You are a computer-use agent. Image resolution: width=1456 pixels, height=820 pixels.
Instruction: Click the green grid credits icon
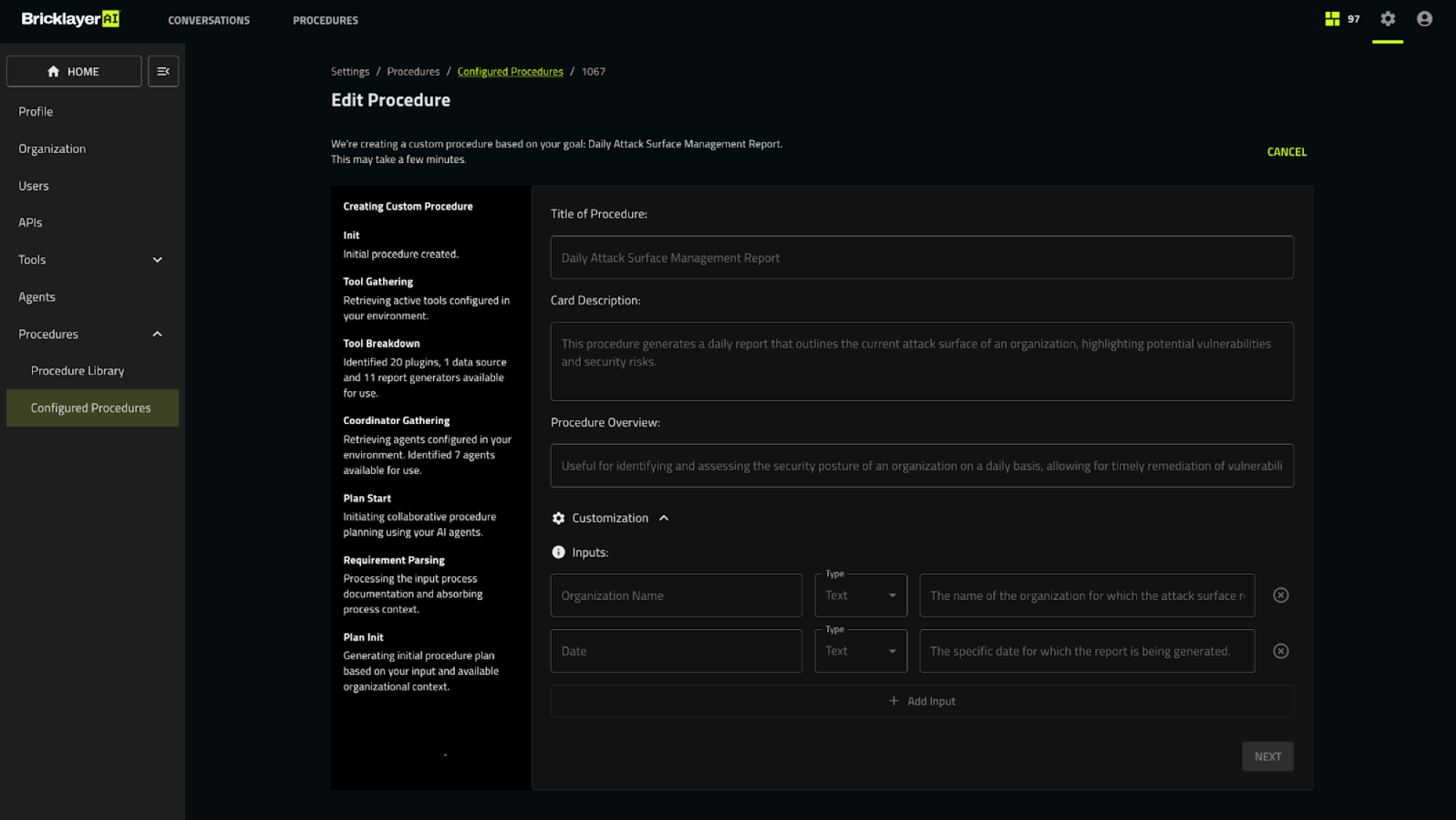[1332, 19]
